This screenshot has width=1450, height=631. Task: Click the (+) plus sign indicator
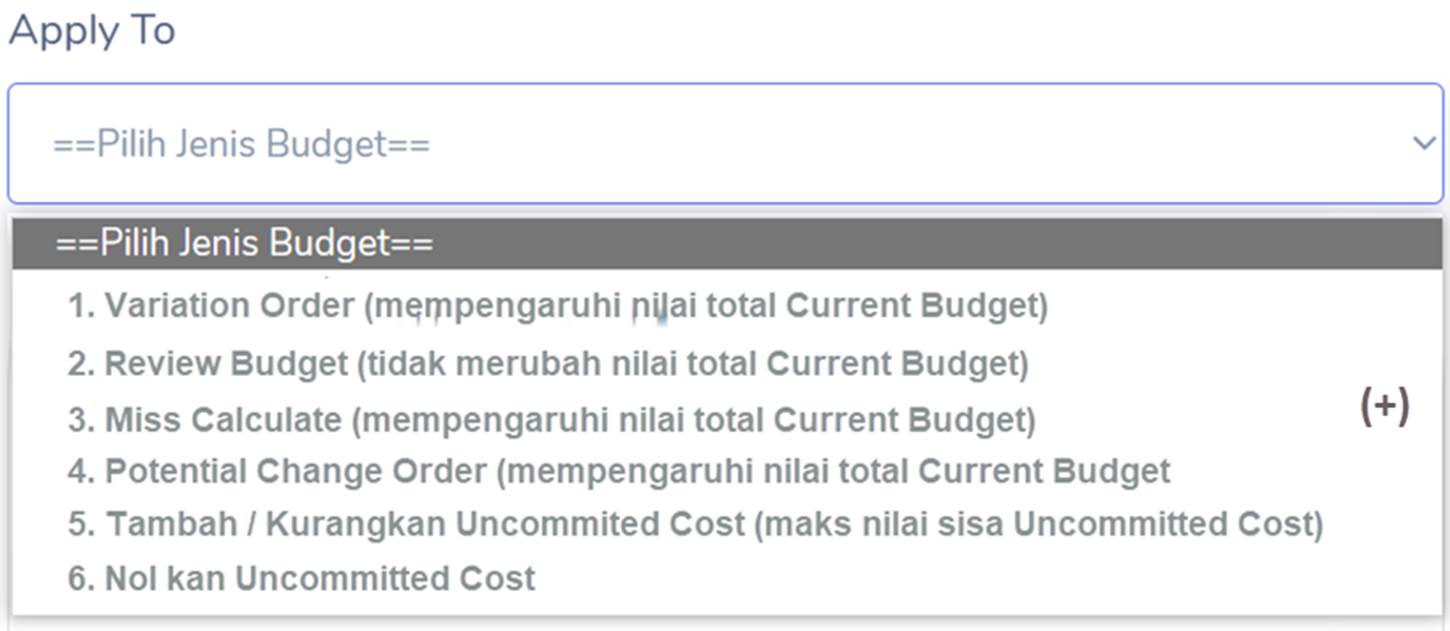coord(1385,407)
